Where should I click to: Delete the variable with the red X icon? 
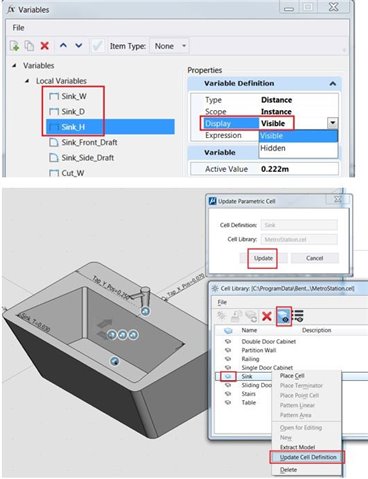(x=44, y=46)
